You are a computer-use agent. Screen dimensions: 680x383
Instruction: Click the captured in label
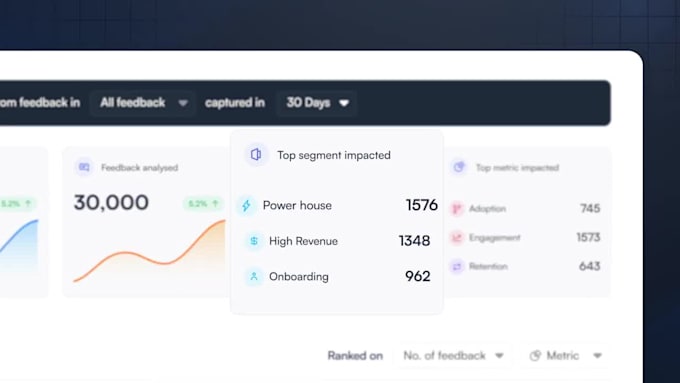235,103
